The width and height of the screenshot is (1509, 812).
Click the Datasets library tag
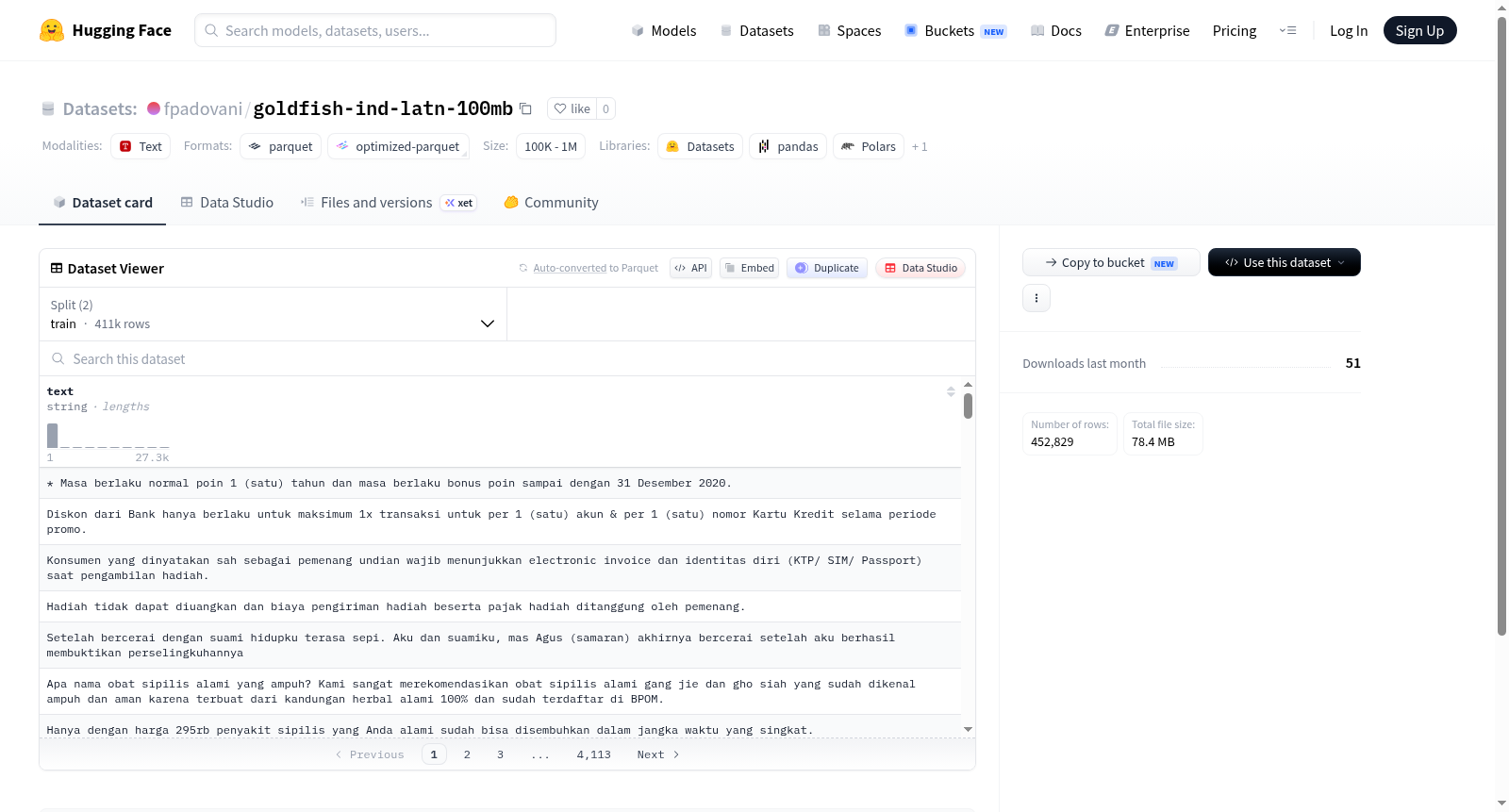(x=700, y=146)
